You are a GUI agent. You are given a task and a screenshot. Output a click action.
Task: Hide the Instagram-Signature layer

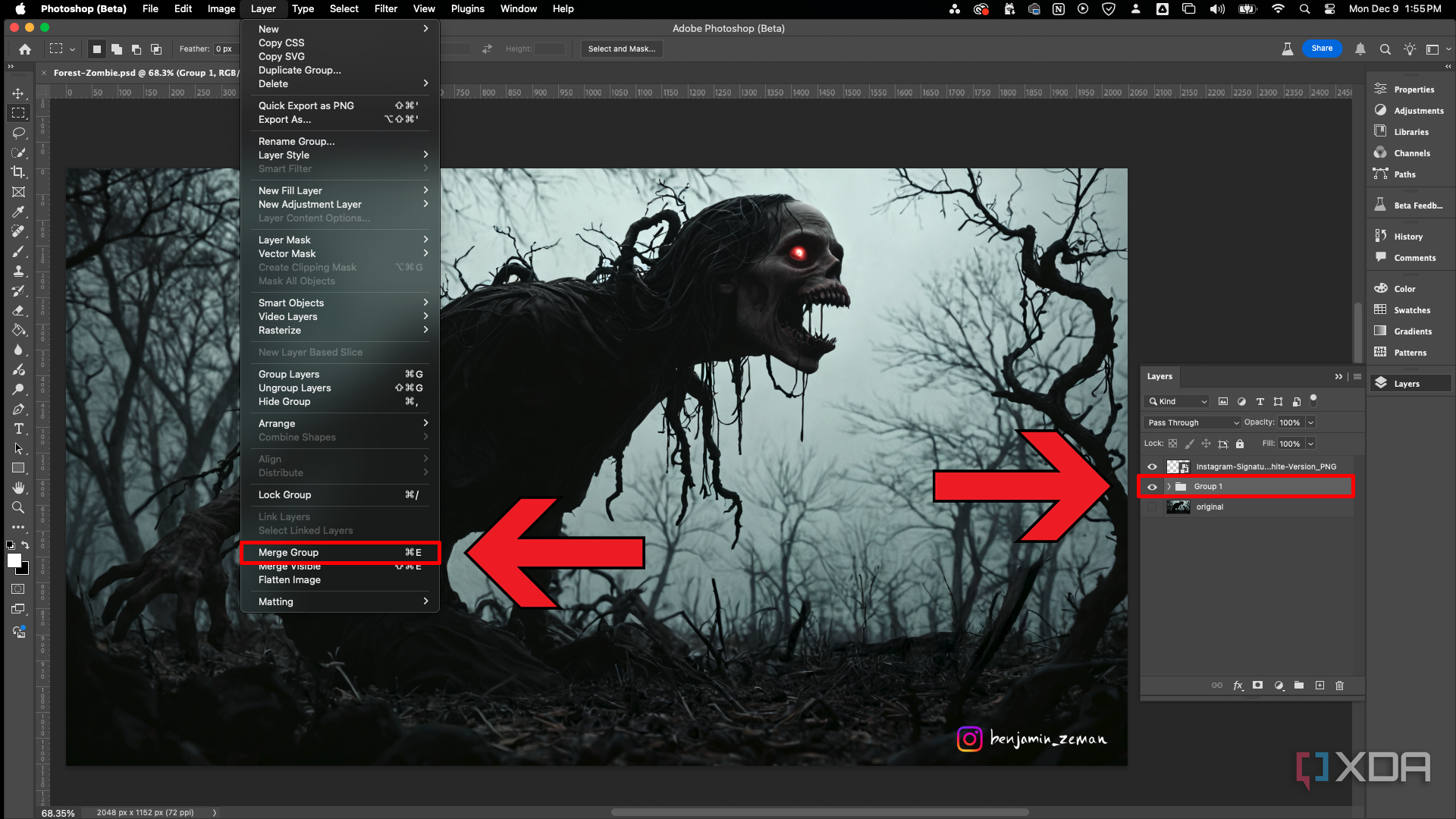[x=1152, y=467]
